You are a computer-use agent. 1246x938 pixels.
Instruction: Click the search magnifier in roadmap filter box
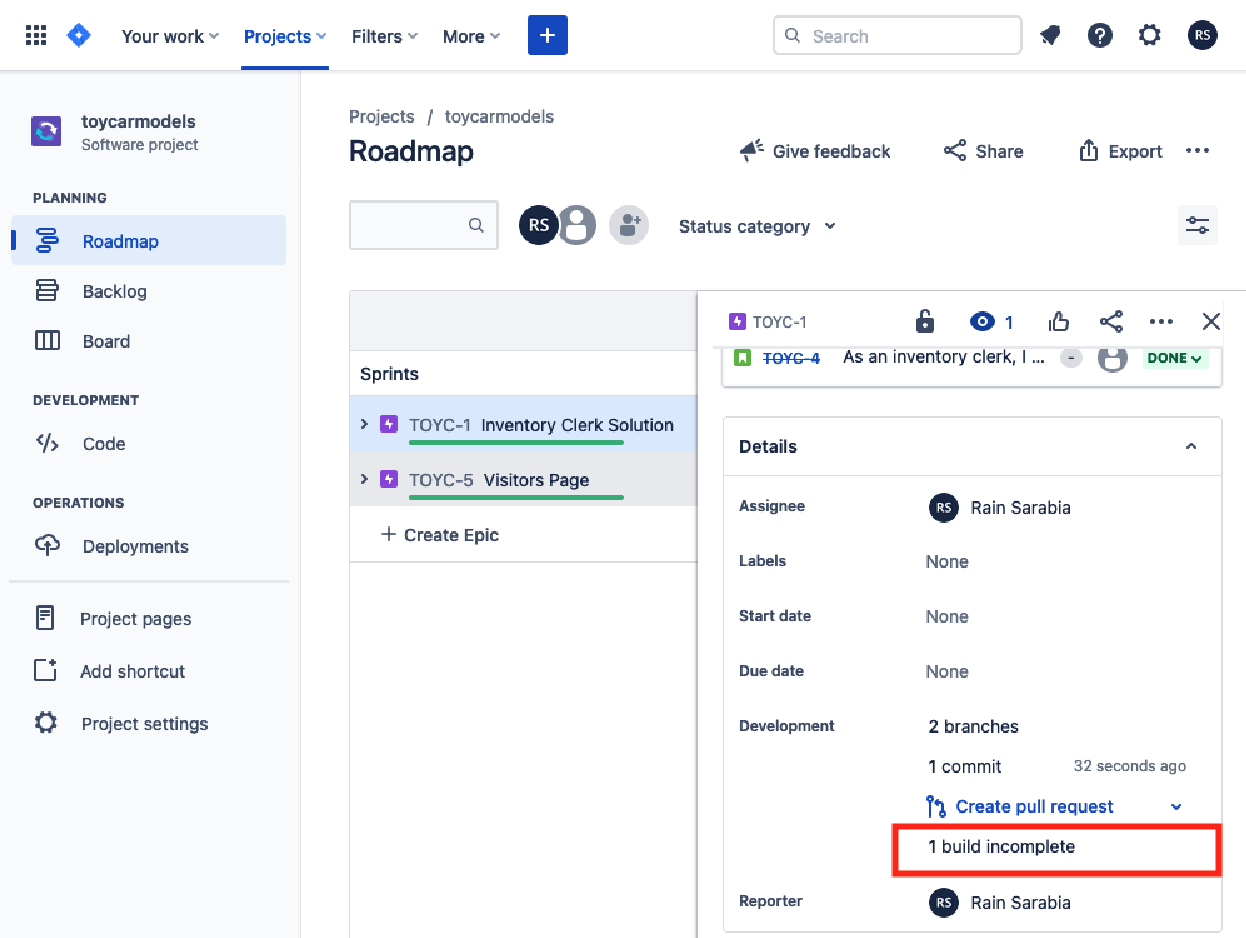coord(477,225)
